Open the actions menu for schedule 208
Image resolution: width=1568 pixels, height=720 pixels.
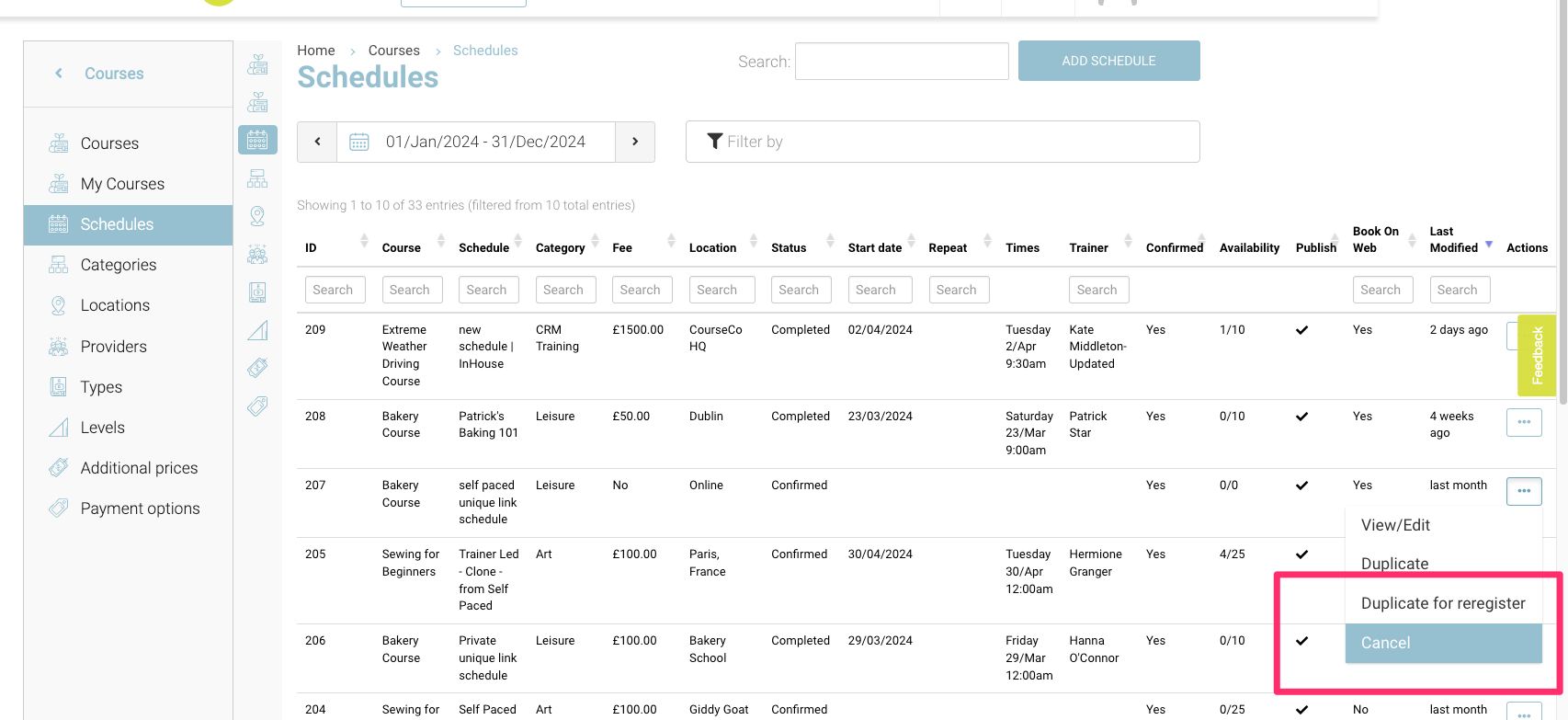(1523, 422)
